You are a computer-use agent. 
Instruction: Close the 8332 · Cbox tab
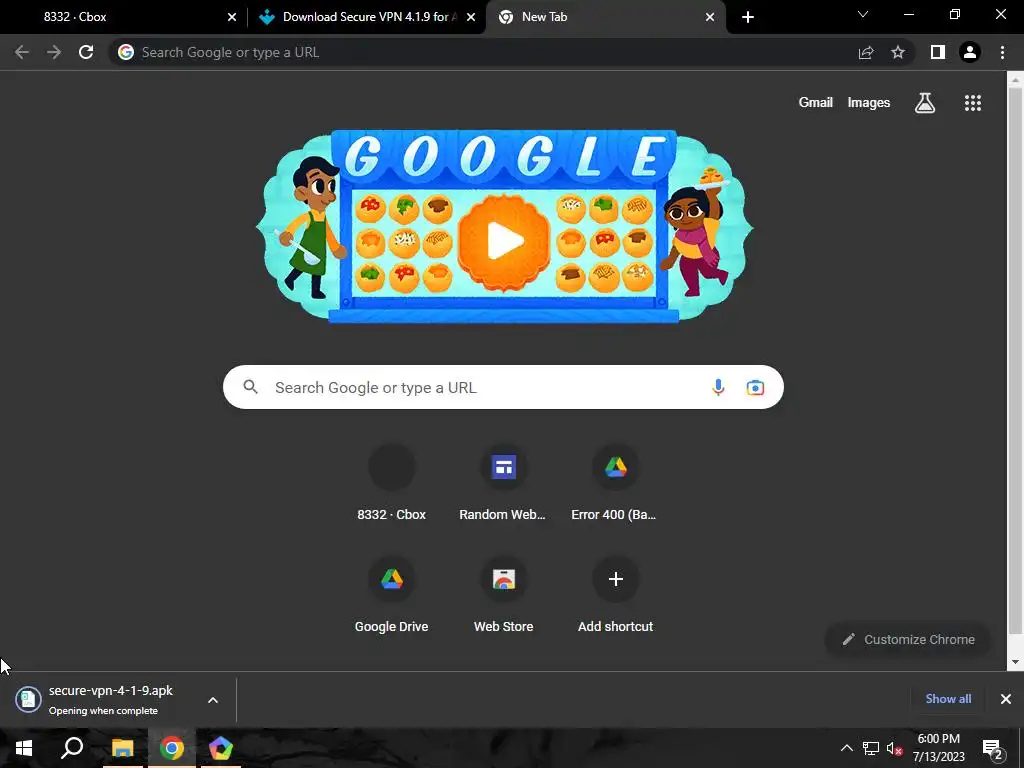(x=232, y=17)
